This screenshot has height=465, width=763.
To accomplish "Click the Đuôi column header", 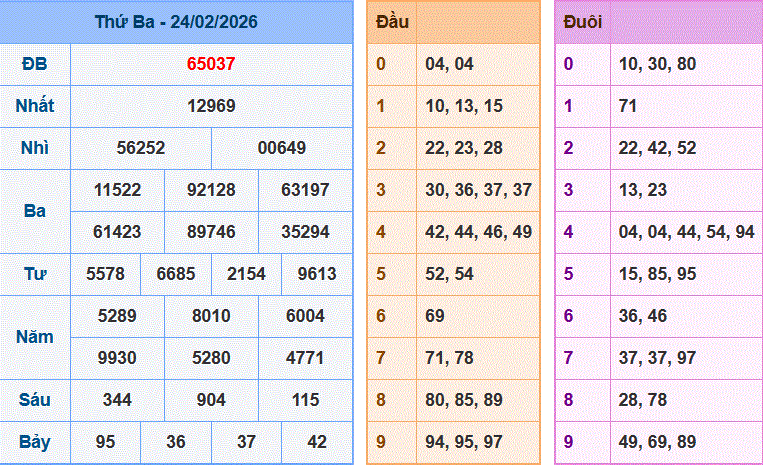I will [x=582, y=22].
